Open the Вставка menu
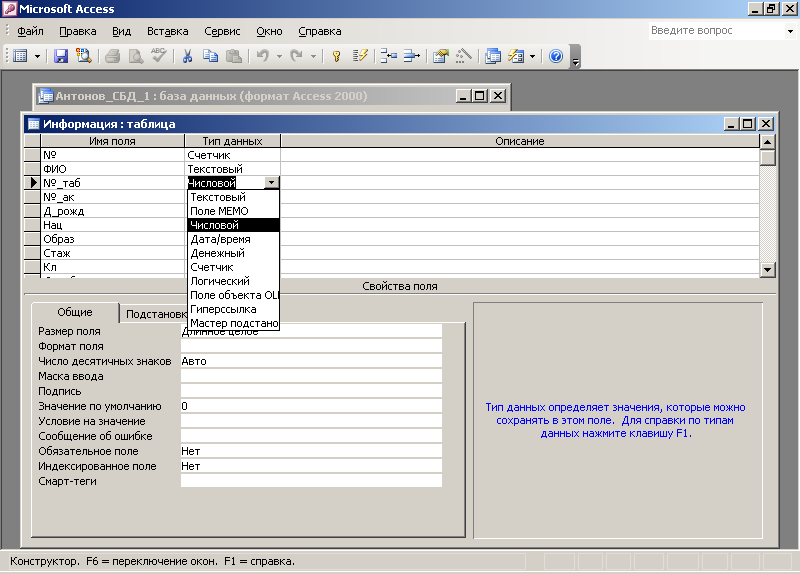Viewport: 800px width, 574px height. 167,31
